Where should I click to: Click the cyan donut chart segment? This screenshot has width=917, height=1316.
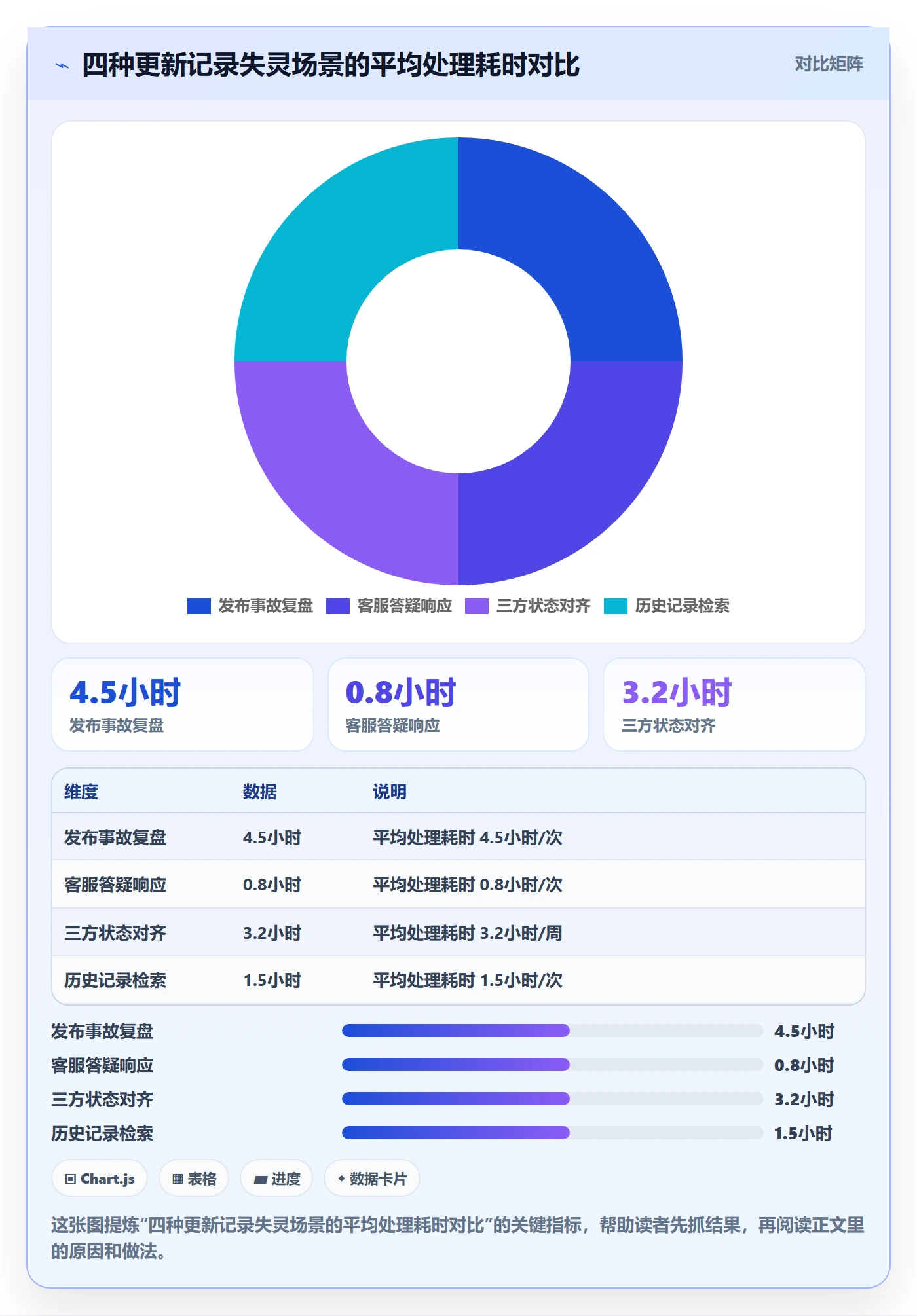point(341,242)
